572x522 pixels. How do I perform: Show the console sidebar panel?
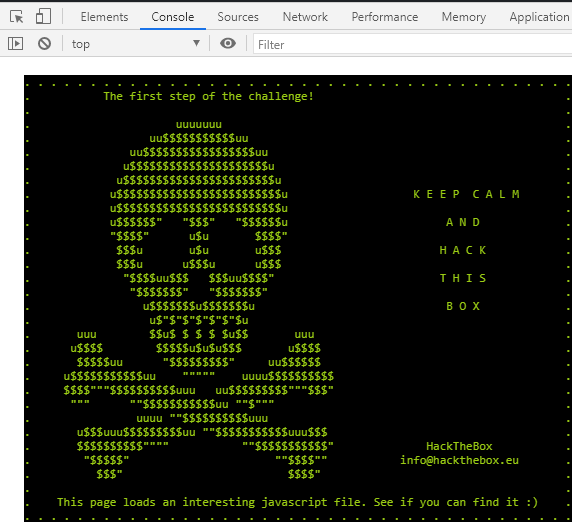pos(16,44)
